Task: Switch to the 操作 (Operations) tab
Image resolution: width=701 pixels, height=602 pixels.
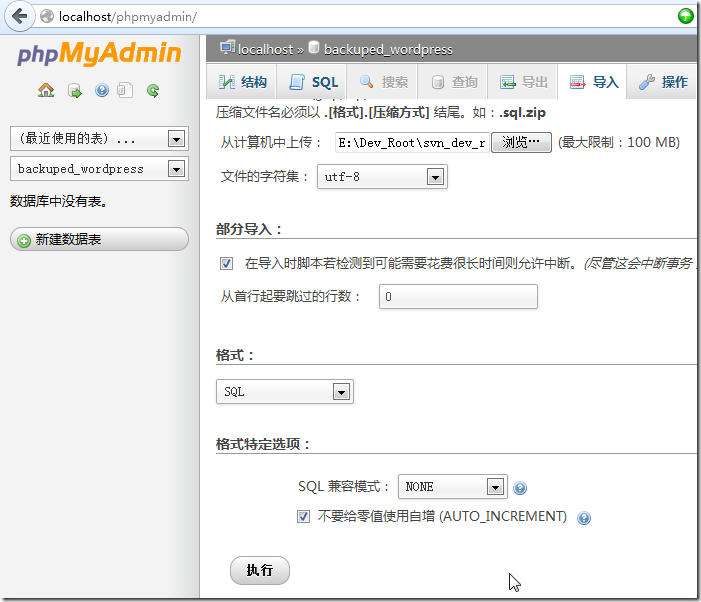Action: click(662, 82)
